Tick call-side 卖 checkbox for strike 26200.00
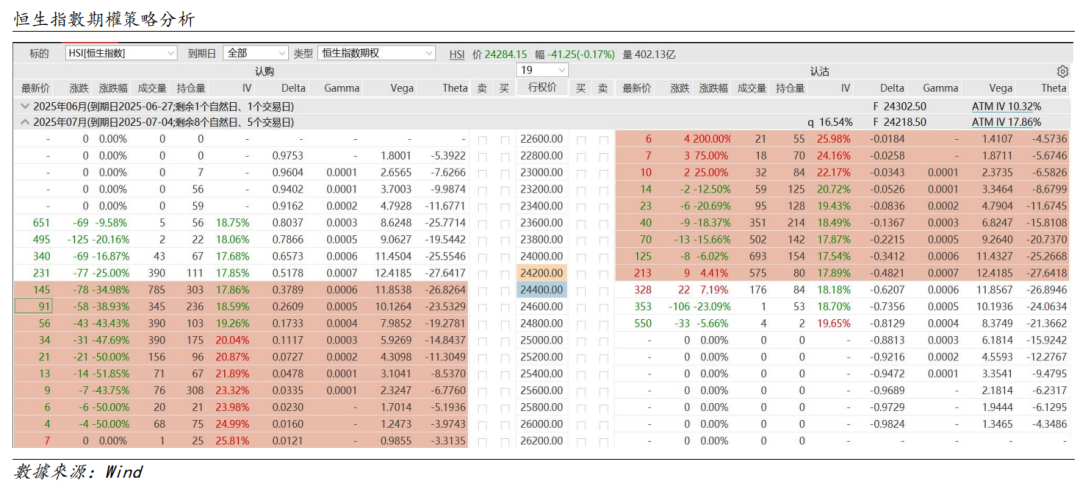The image size is (1080, 492). pyautogui.click(x=482, y=440)
